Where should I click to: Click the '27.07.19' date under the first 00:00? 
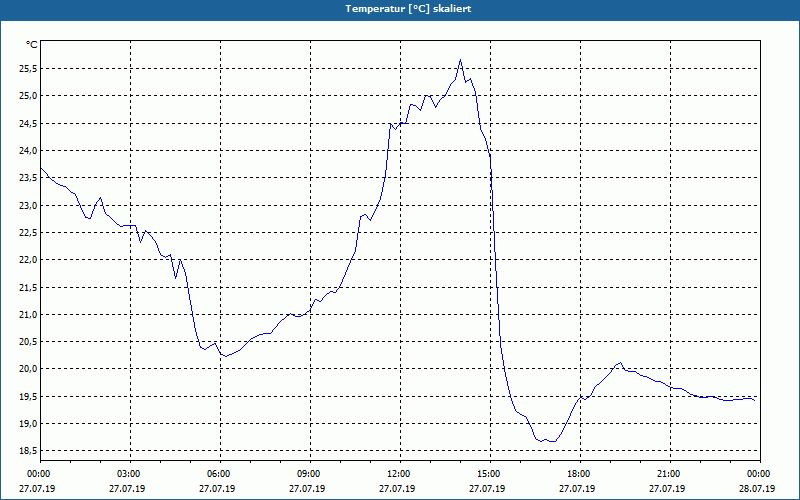[x=37, y=488]
